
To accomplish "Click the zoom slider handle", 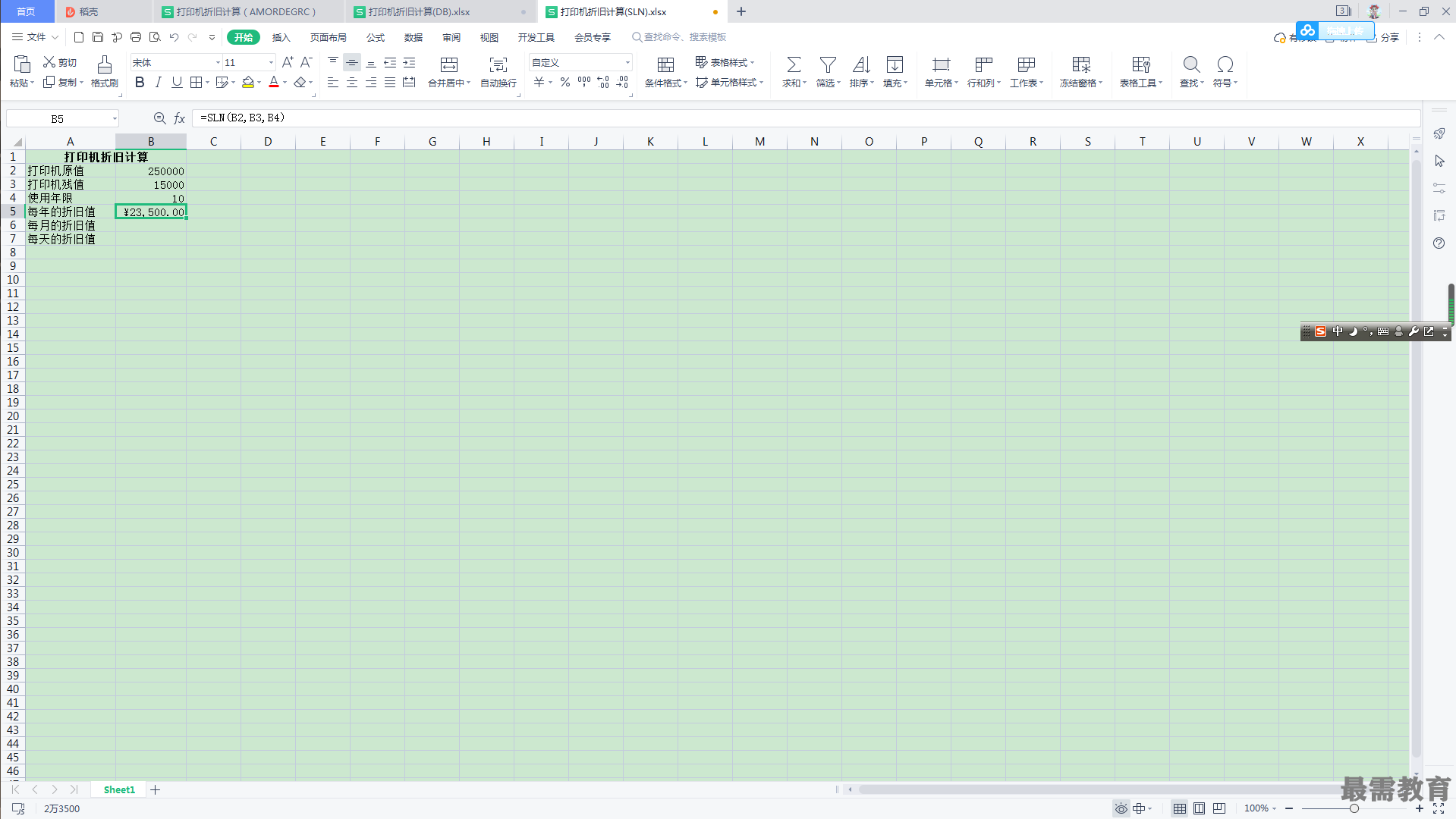I will pos(1354,808).
